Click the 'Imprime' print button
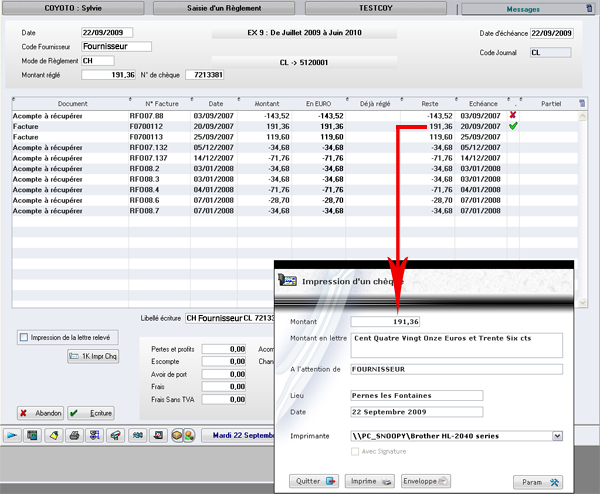The width and height of the screenshot is (600, 494). (x=370, y=481)
